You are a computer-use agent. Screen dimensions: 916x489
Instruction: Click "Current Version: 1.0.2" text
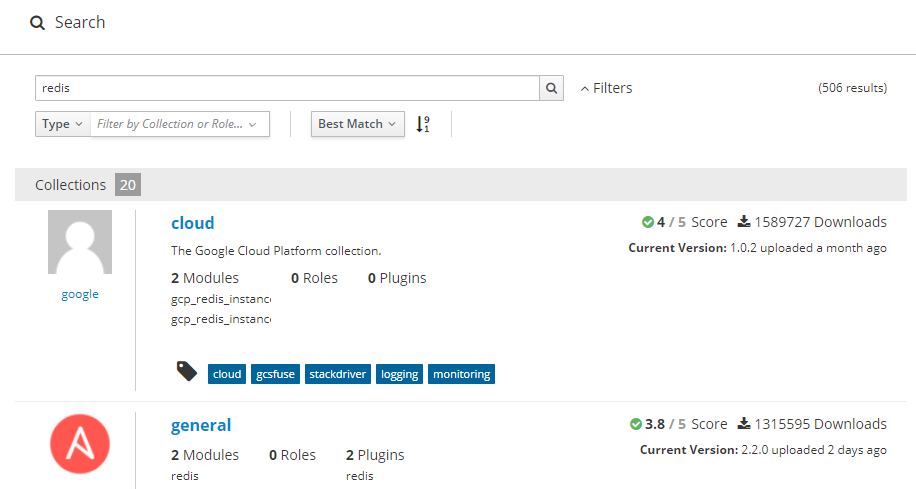(x=692, y=248)
